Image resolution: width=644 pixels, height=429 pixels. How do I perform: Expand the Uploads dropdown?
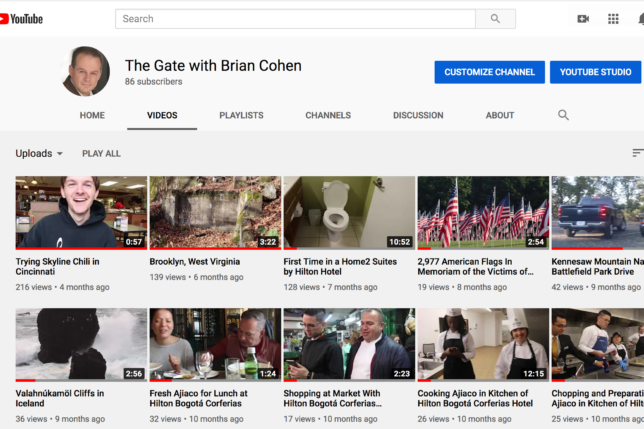click(x=39, y=154)
